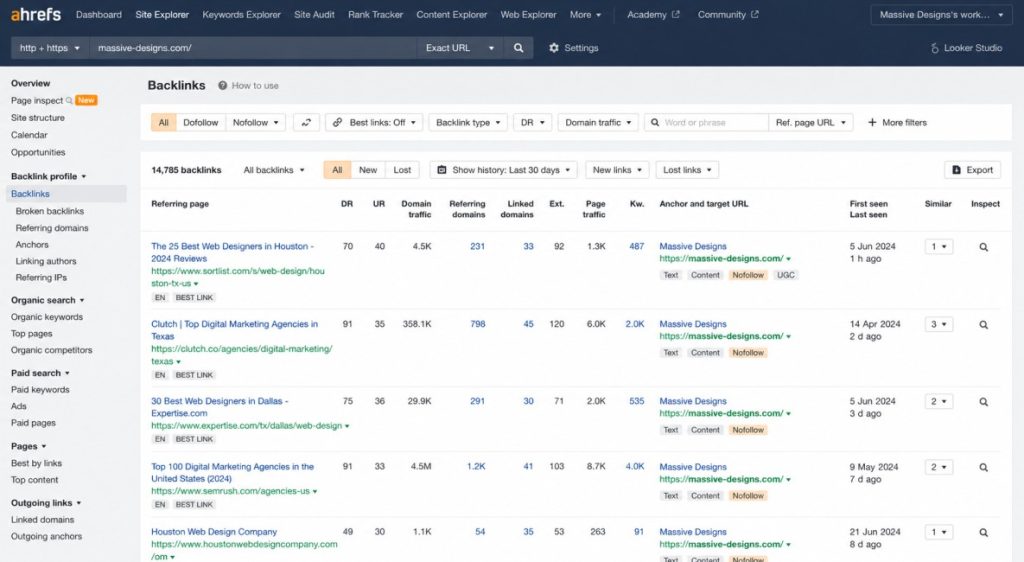This screenshot has height=562, width=1024.
Task: Go to Keywords Explorer in top navigation
Action: point(241,14)
